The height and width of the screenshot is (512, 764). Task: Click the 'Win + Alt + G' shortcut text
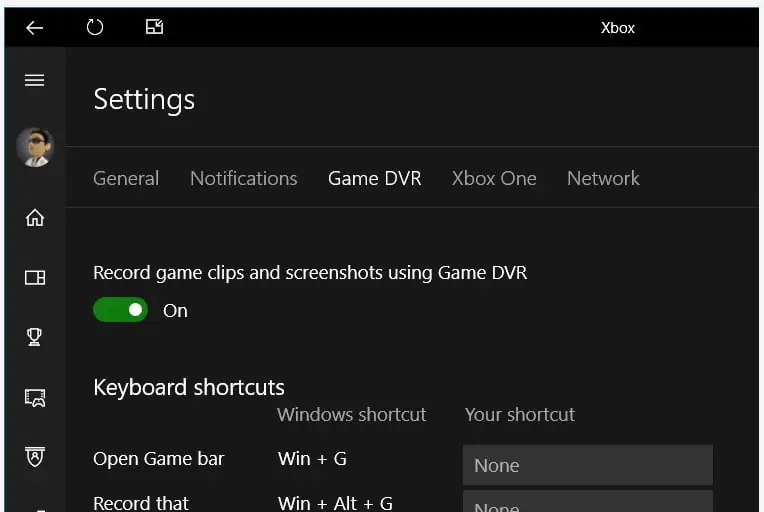click(x=335, y=503)
